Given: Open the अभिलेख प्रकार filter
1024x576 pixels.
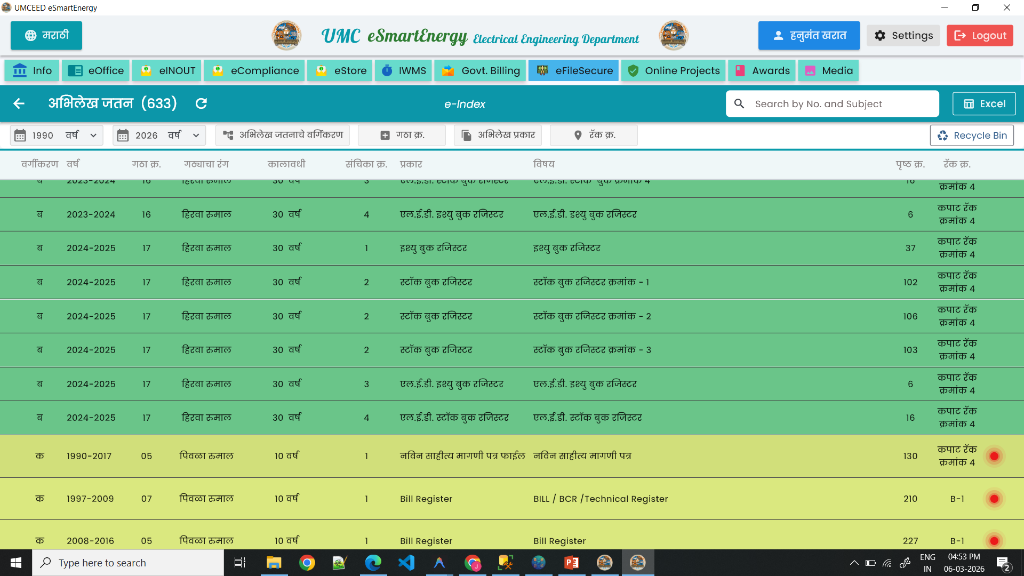Looking at the screenshot, I should (498, 135).
